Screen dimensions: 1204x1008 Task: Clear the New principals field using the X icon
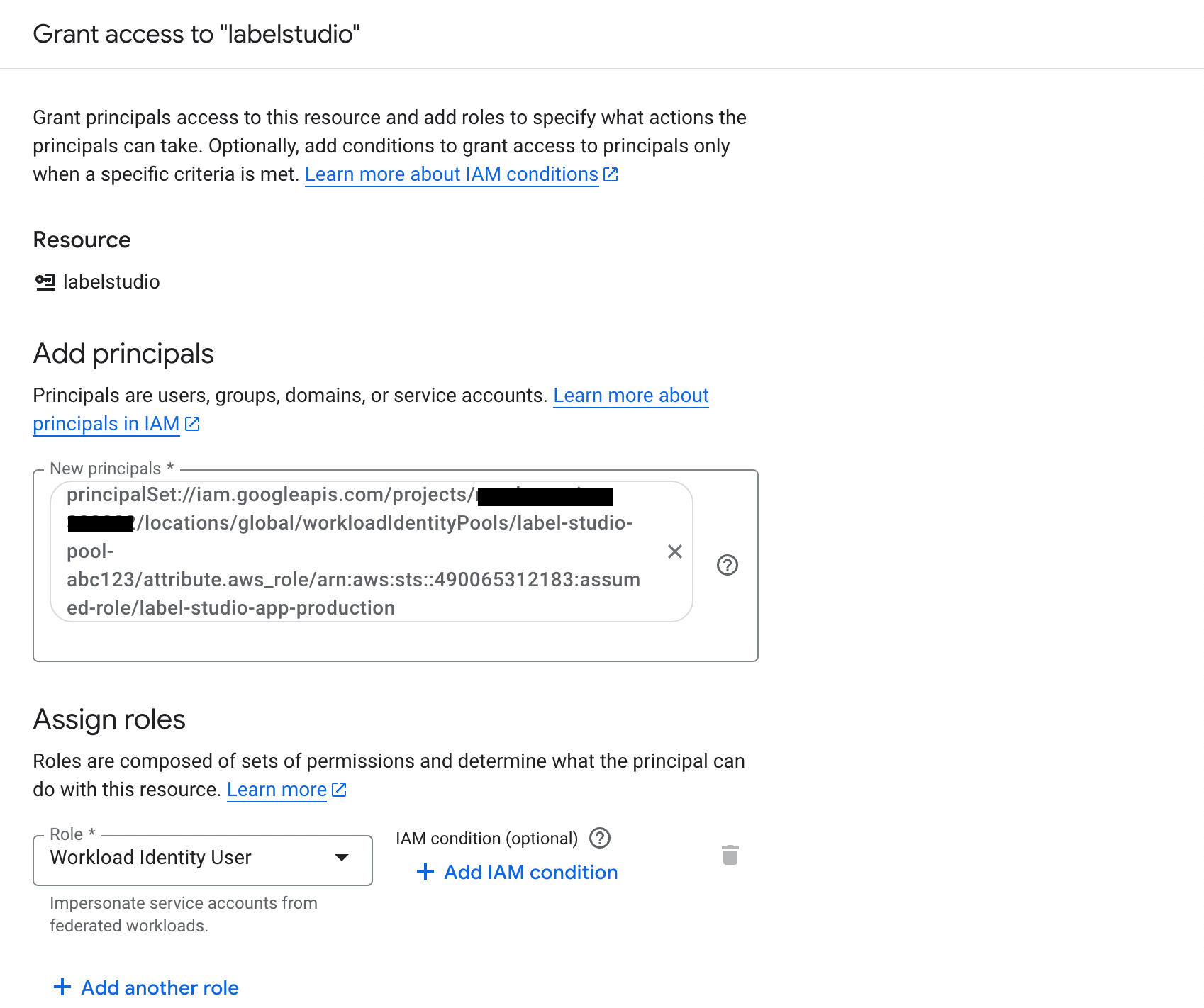pyautogui.click(x=674, y=551)
